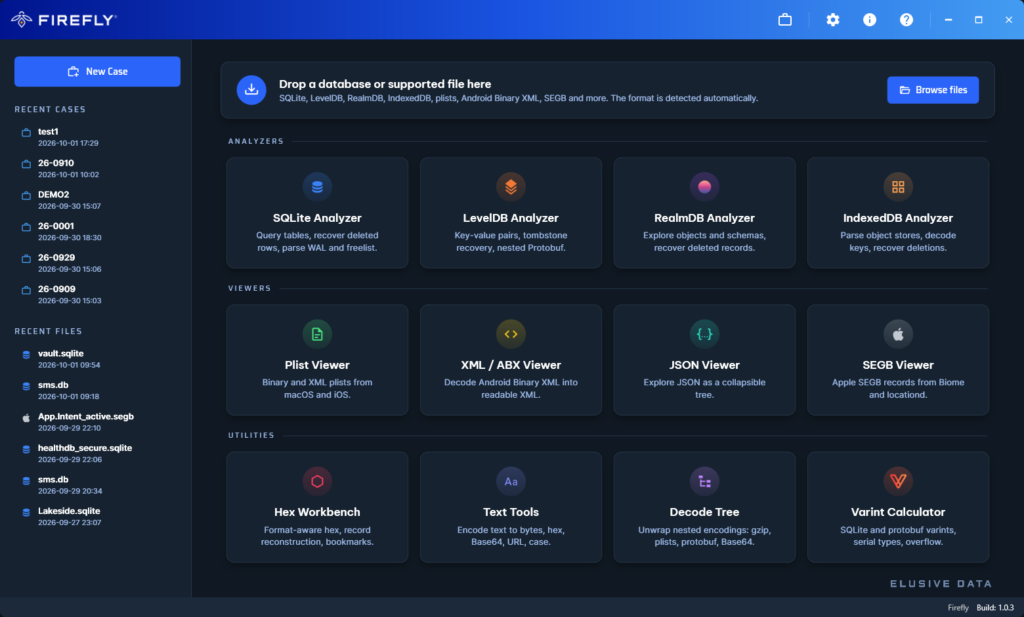
Task: Click the database icon beside Lakeside.sqlite
Action: click(x=26, y=513)
